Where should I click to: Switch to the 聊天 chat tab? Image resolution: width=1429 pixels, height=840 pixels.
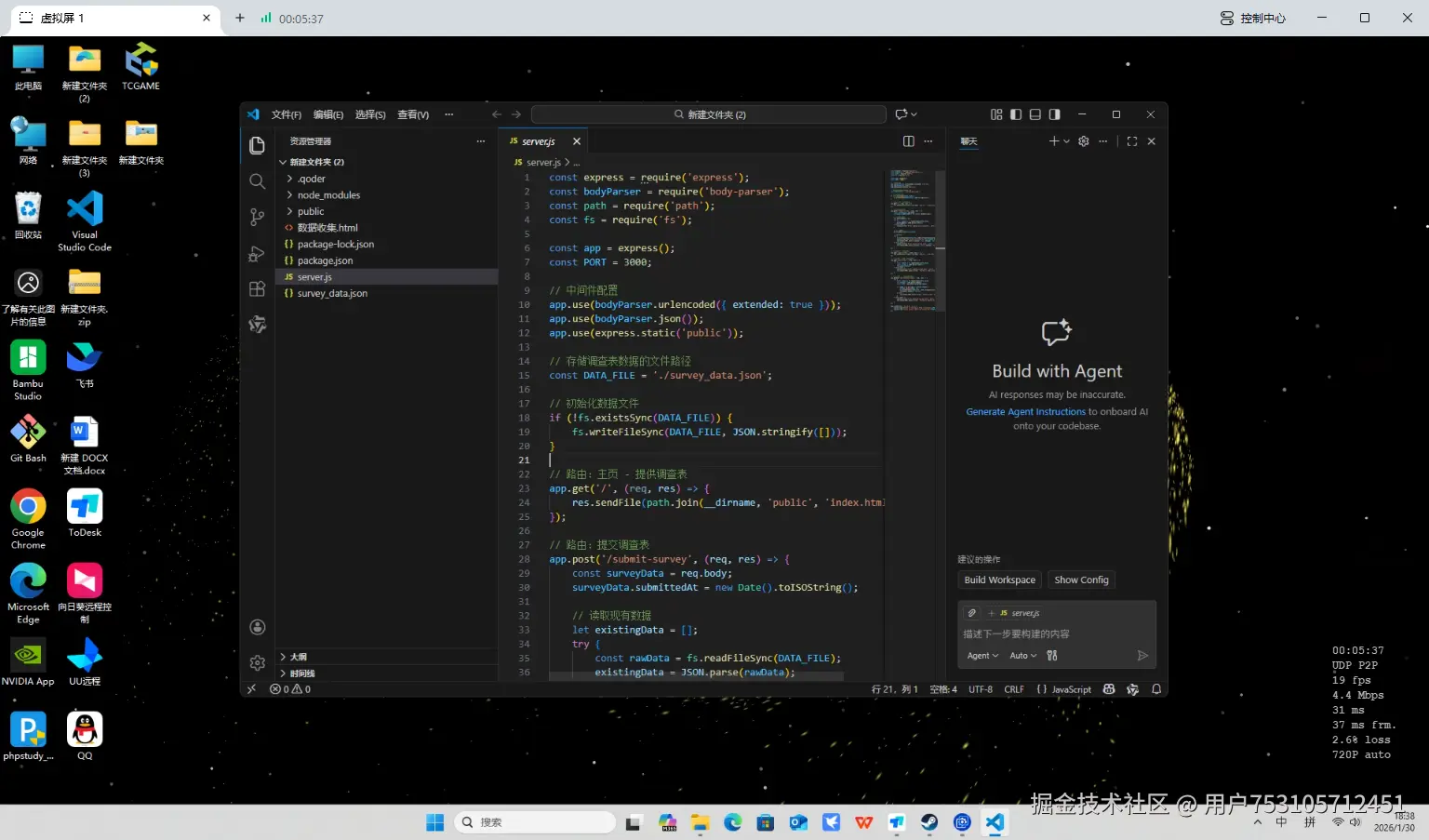coord(968,141)
